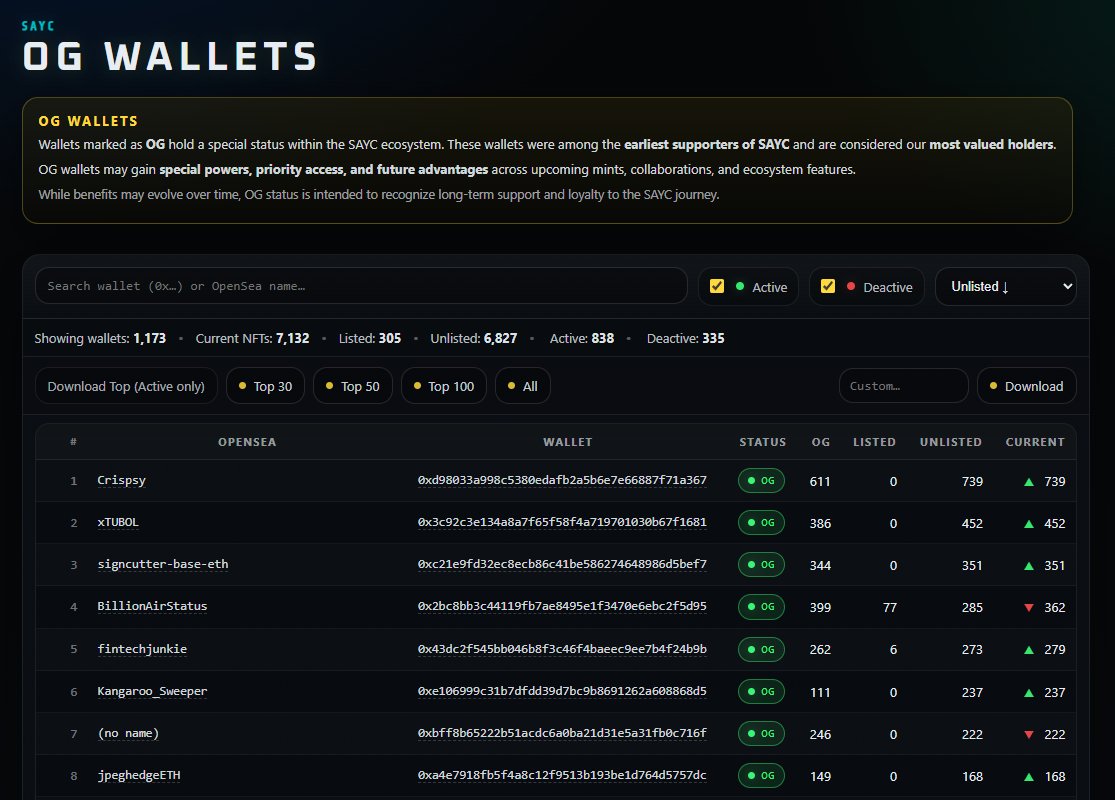Open Crispsy OpenSea profile link
This screenshot has height=800, width=1115.
coord(122,480)
